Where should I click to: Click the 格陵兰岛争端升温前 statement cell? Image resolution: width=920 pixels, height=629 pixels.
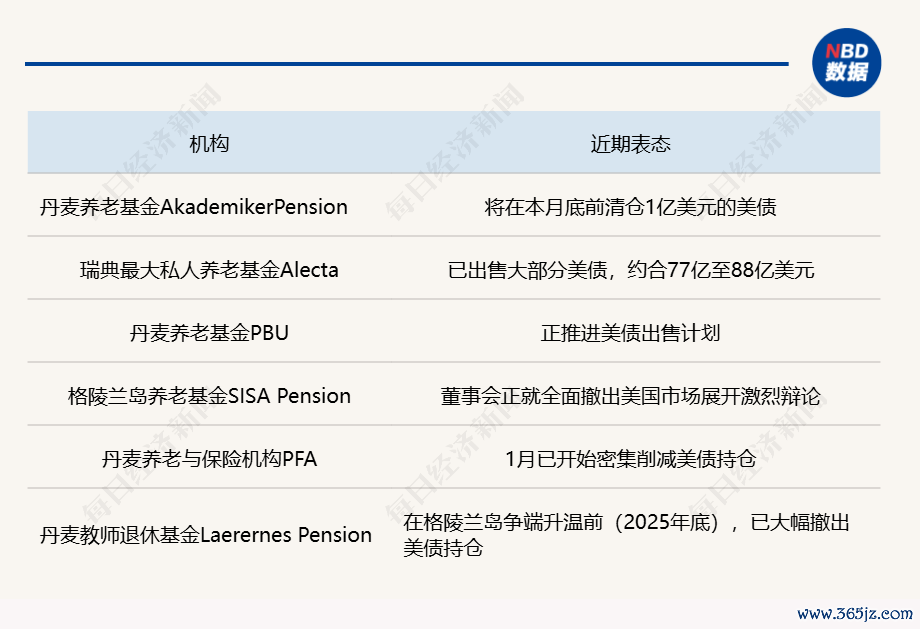tap(626, 522)
